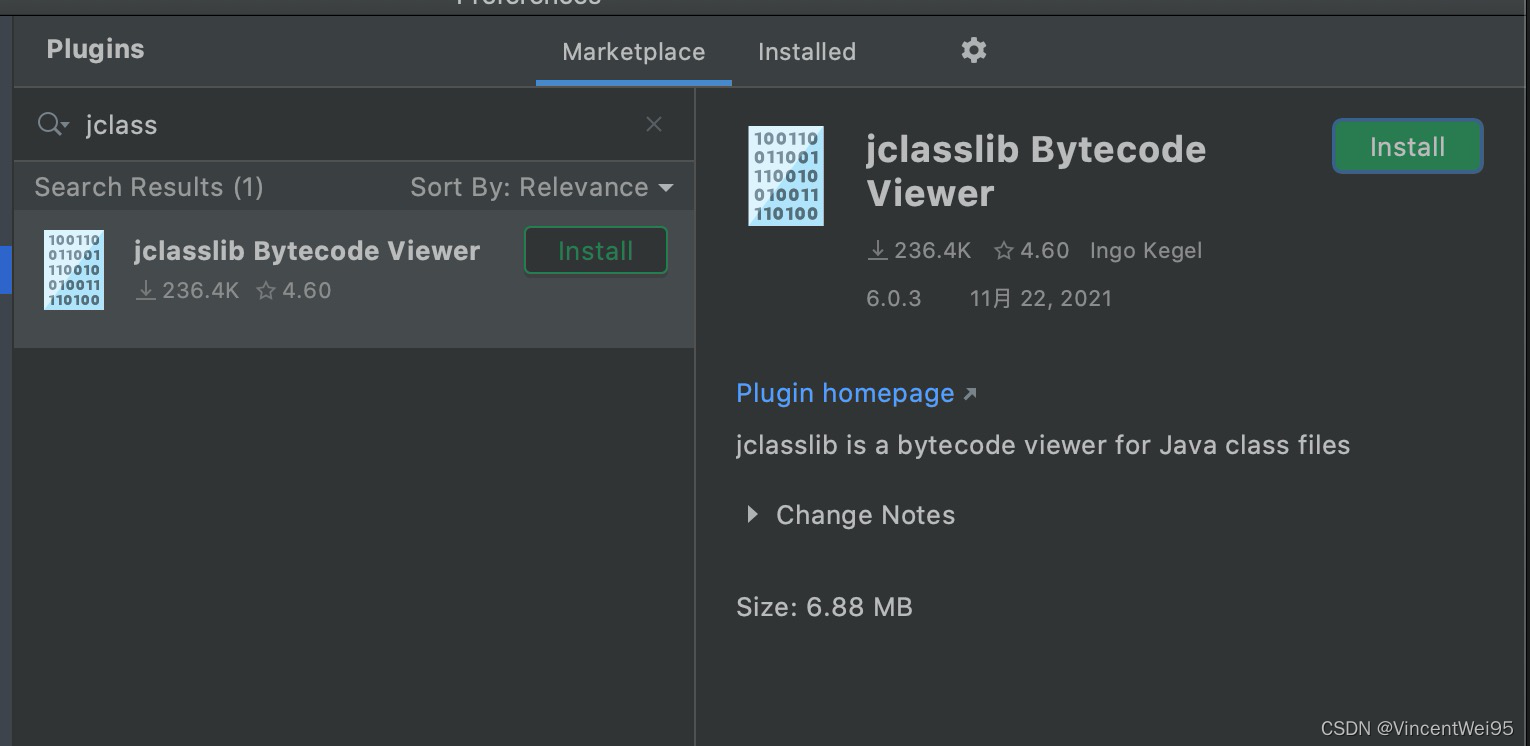Clear the jclass search text

[654, 124]
